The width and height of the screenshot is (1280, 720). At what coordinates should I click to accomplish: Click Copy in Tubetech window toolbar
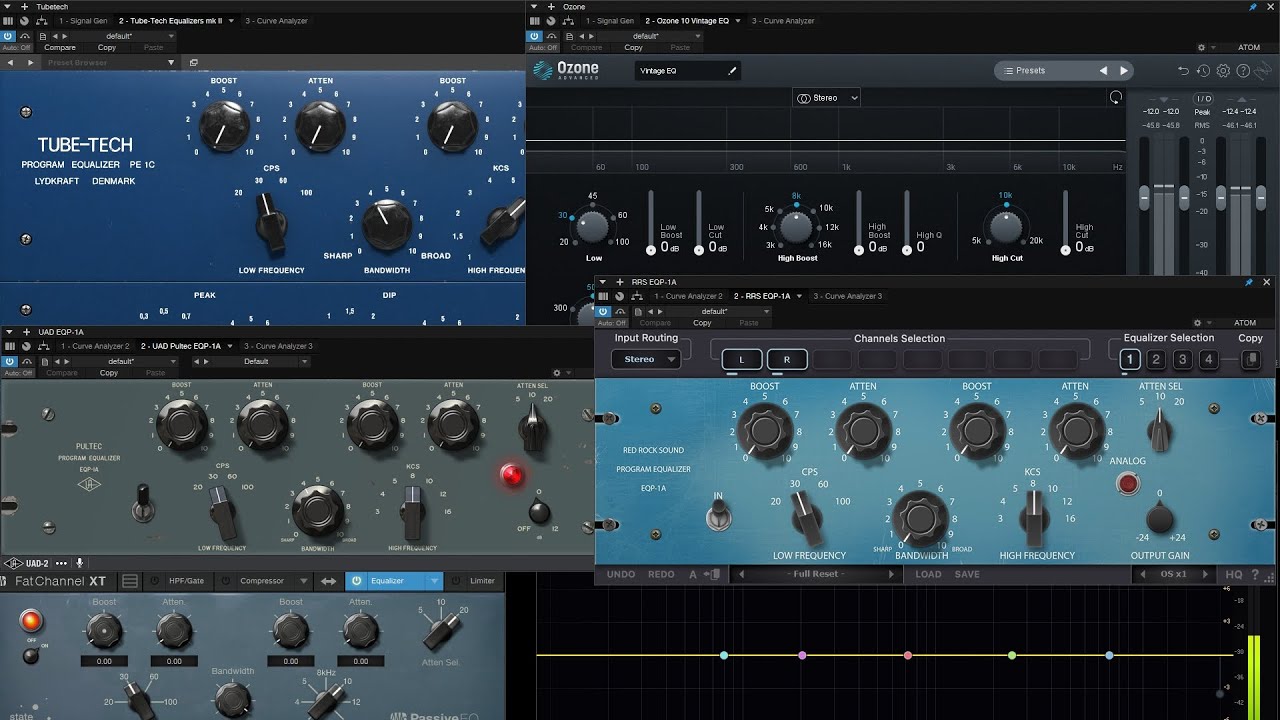click(x=107, y=47)
